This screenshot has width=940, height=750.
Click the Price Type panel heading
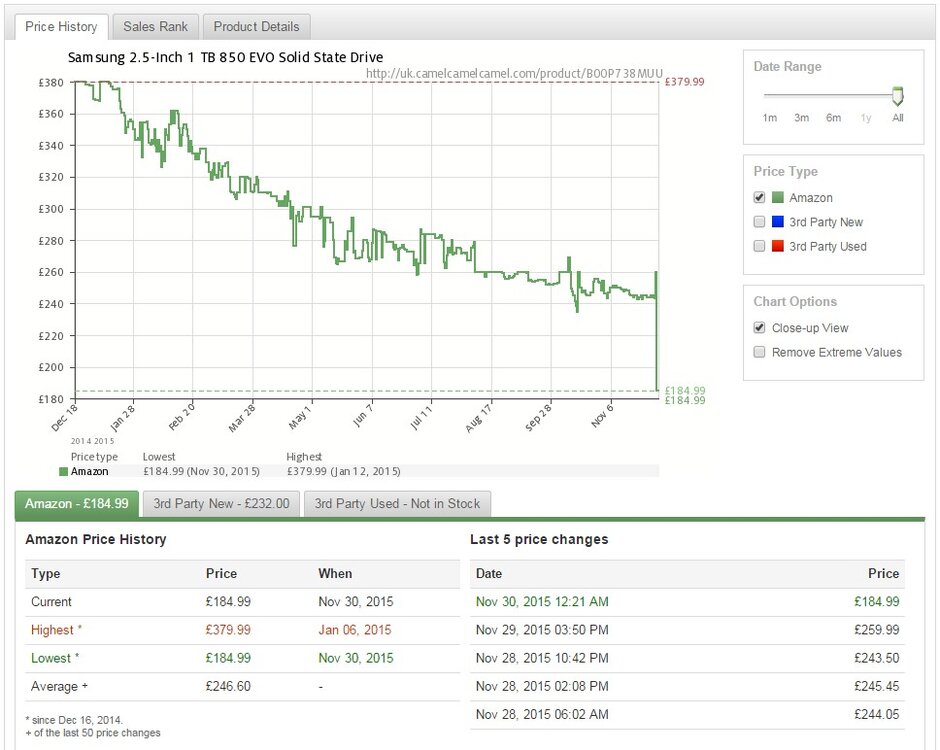point(785,171)
